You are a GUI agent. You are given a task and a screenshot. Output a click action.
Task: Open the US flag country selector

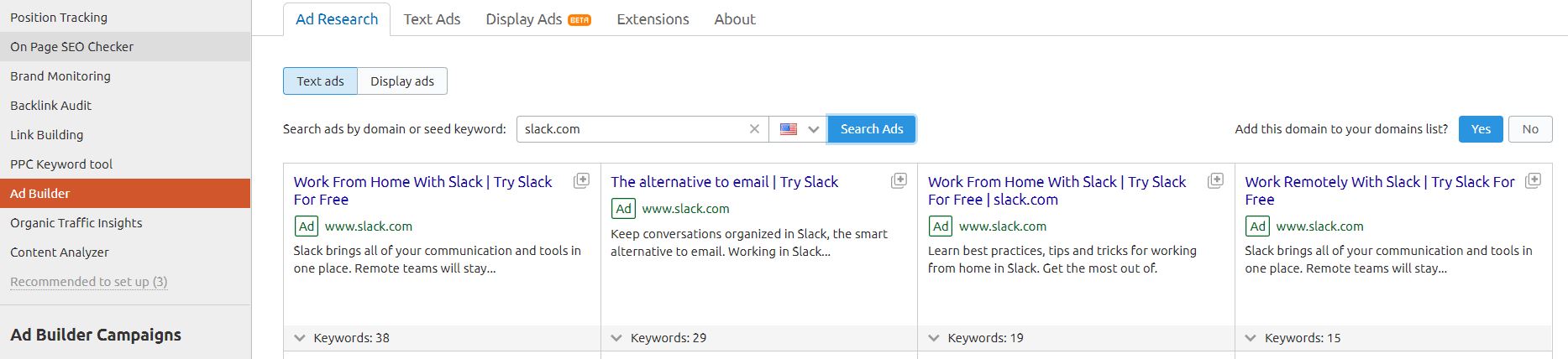click(x=799, y=129)
